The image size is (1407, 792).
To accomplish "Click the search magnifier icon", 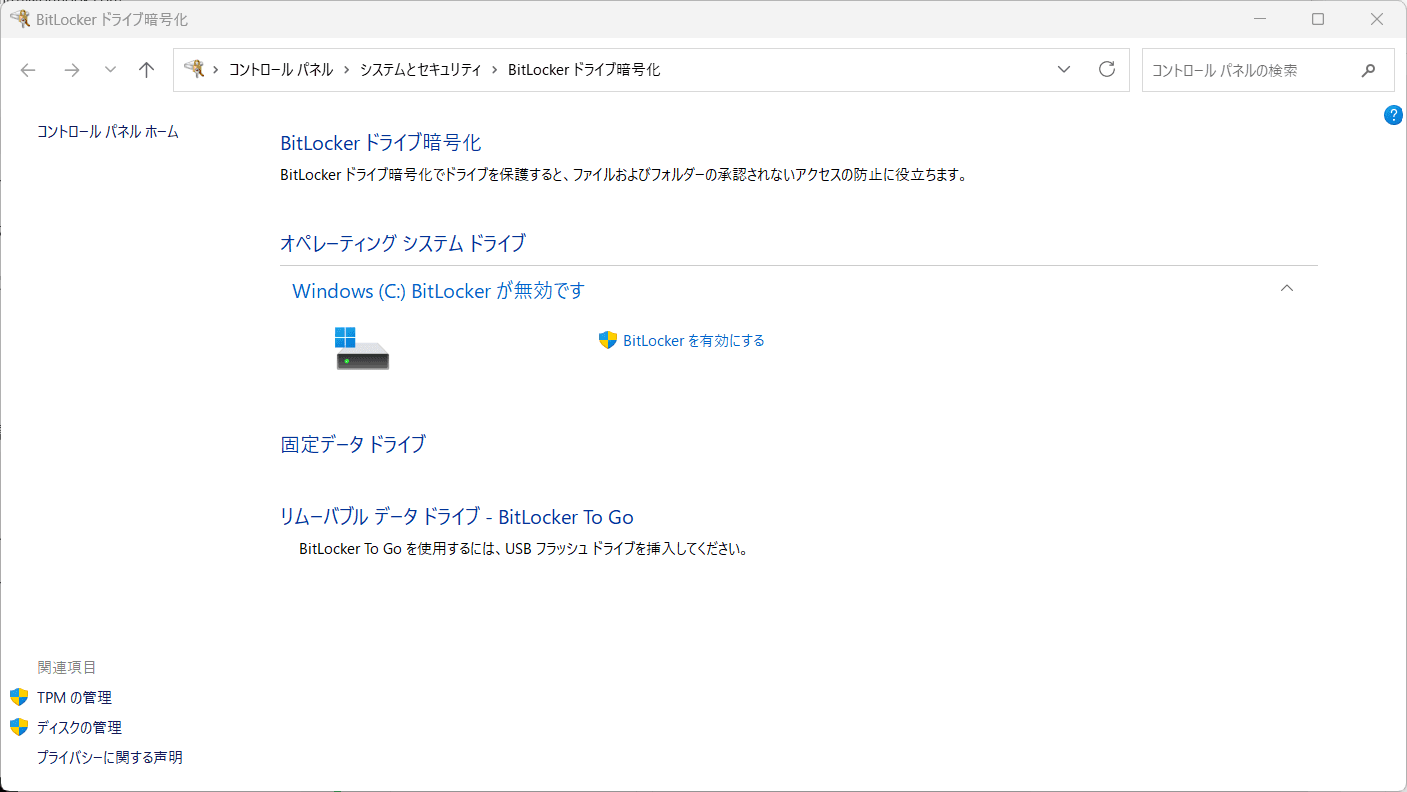I will click(x=1368, y=69).
